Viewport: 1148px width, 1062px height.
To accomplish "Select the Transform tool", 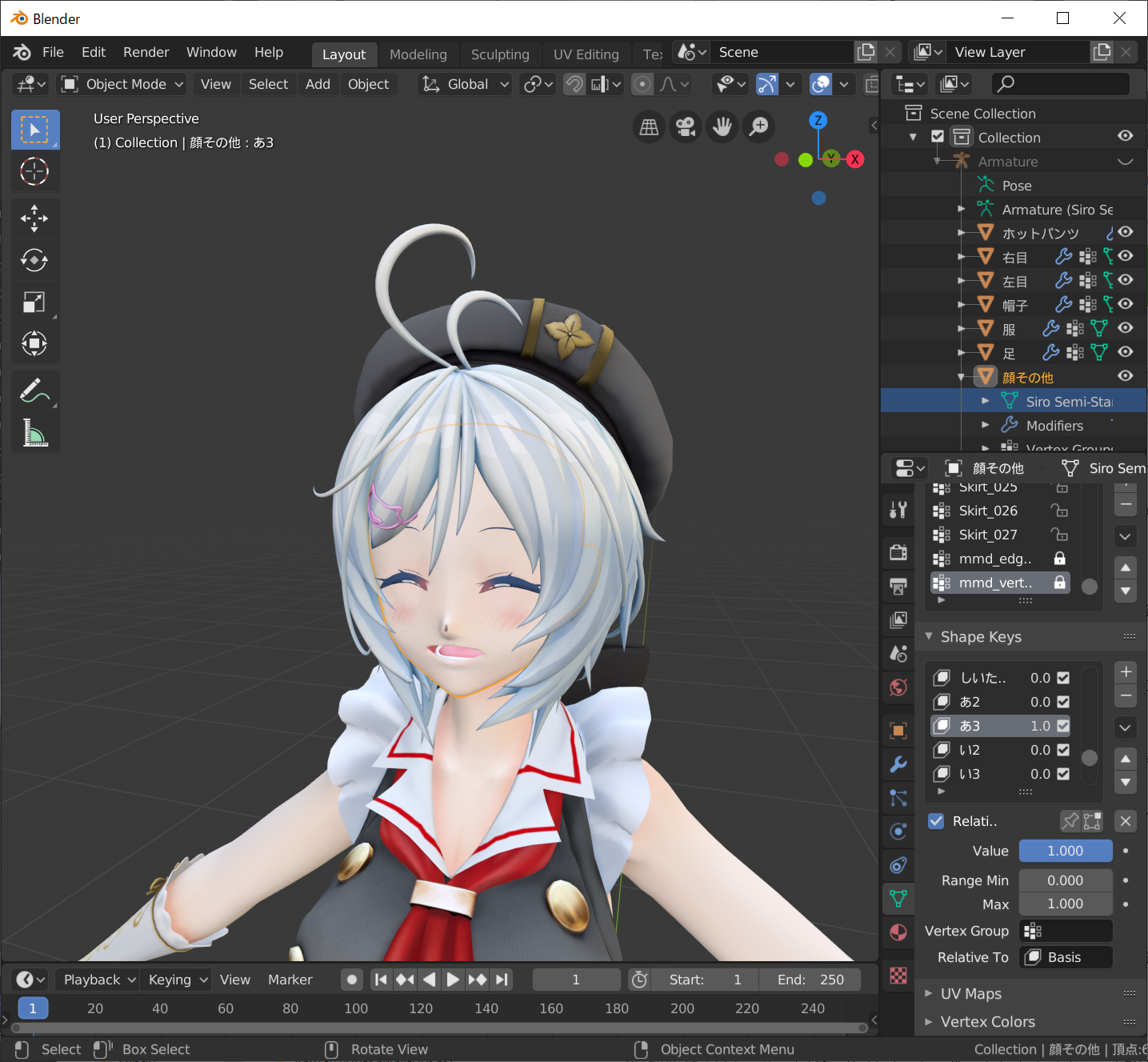I will (34, 343).
